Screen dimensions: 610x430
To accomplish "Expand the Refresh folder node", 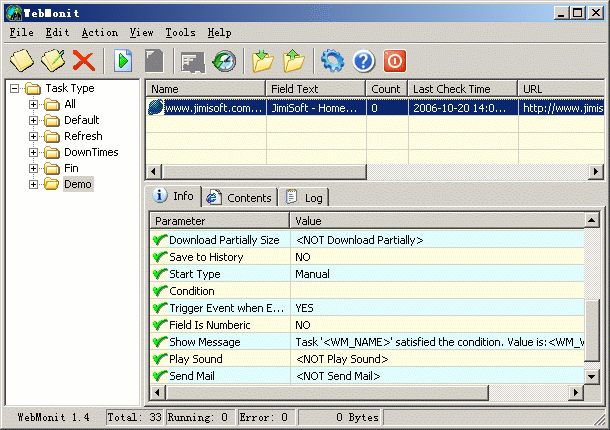I will (x=33, y=136).
